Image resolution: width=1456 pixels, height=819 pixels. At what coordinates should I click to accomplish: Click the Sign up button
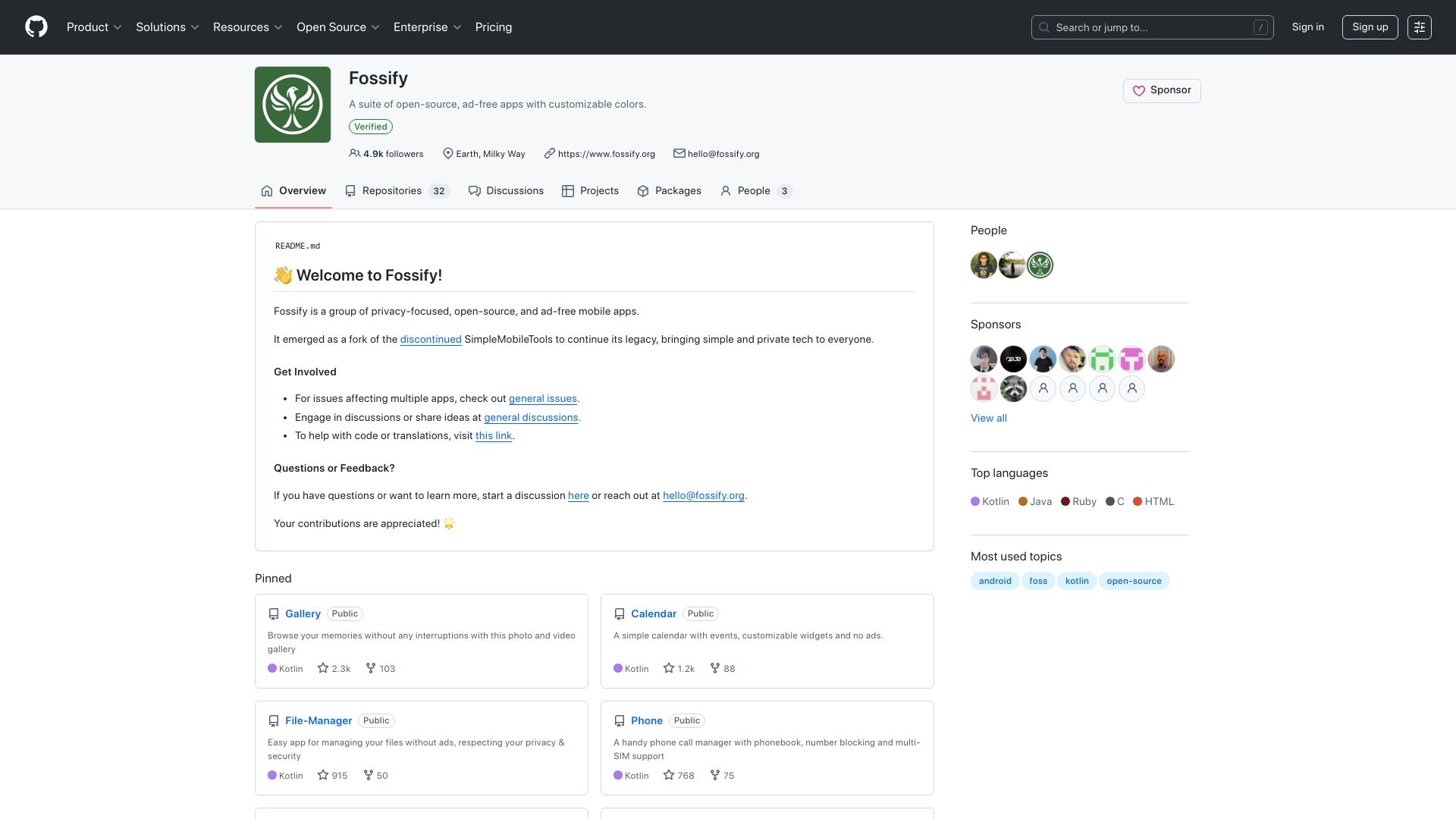pos(1370,27)
